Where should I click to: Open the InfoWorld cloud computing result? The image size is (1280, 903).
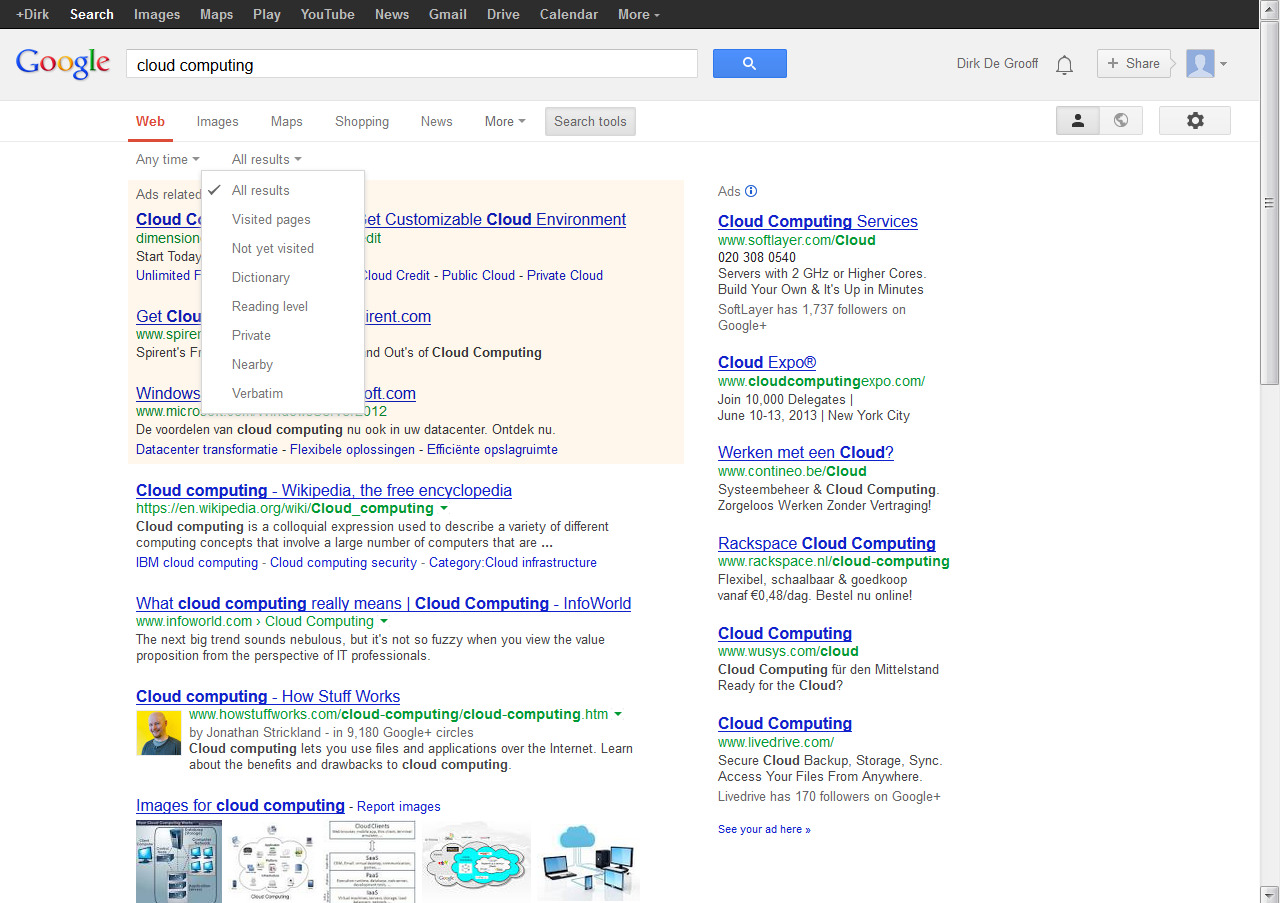(384, 603)
